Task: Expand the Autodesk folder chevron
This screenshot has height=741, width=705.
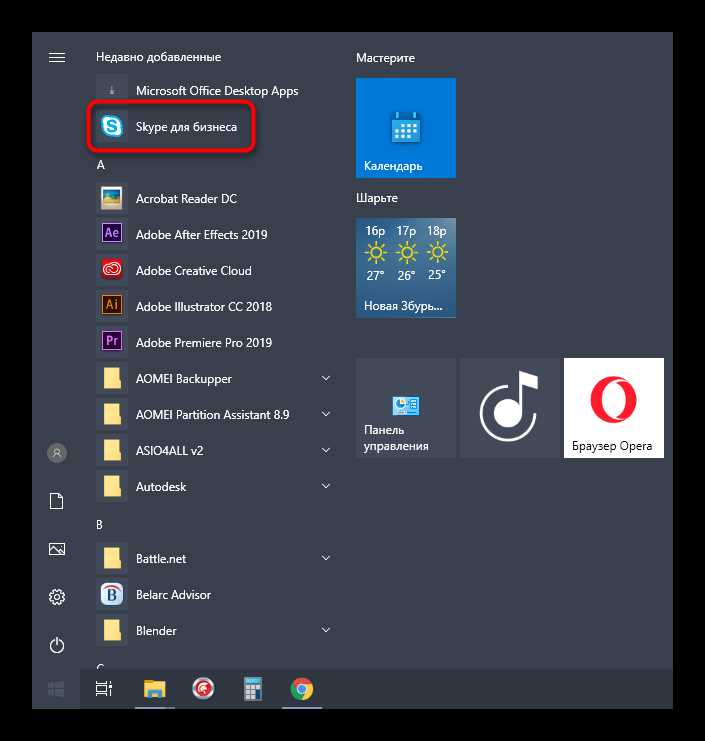Action: coord(326,486)
